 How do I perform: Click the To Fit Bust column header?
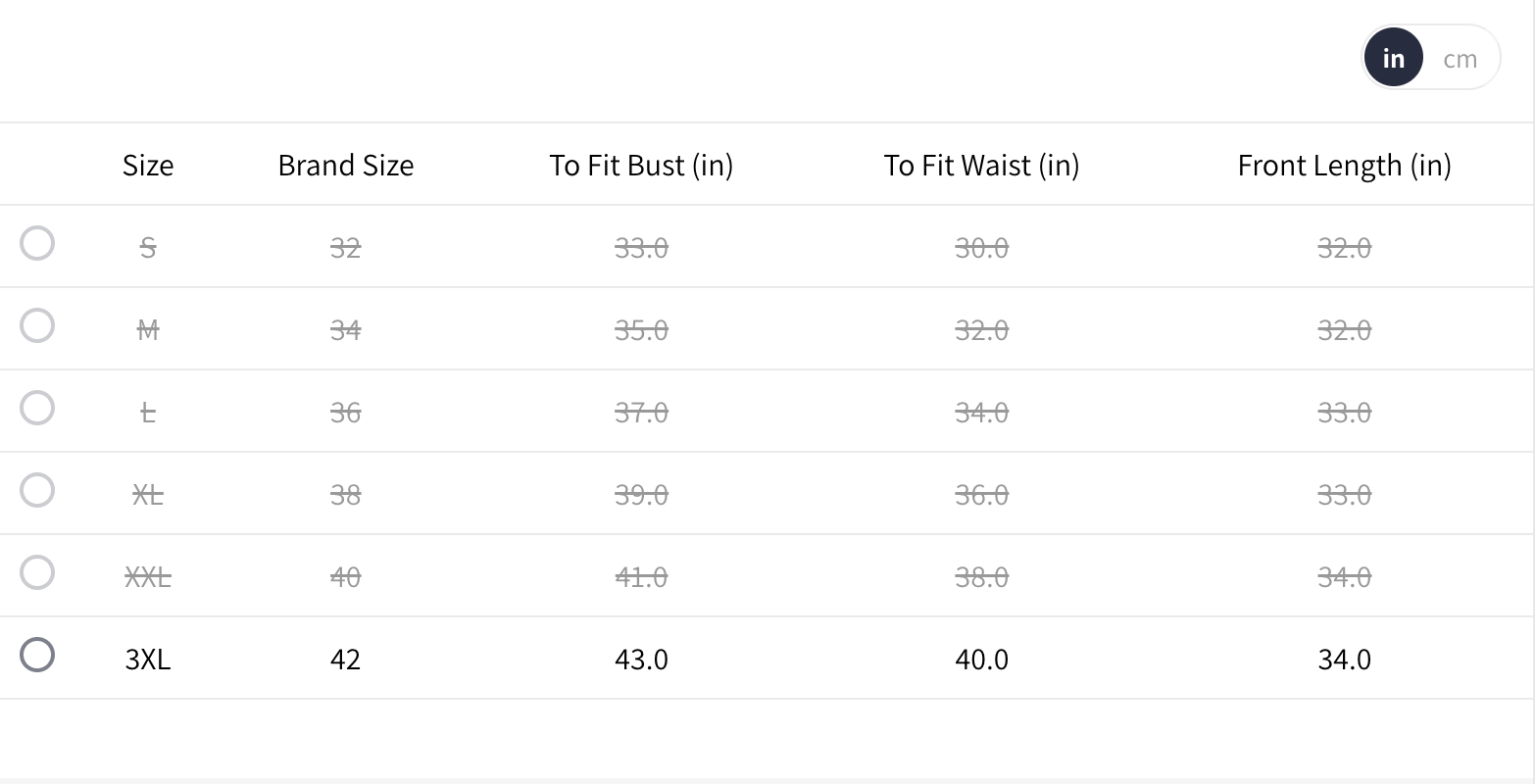point(641,165)
